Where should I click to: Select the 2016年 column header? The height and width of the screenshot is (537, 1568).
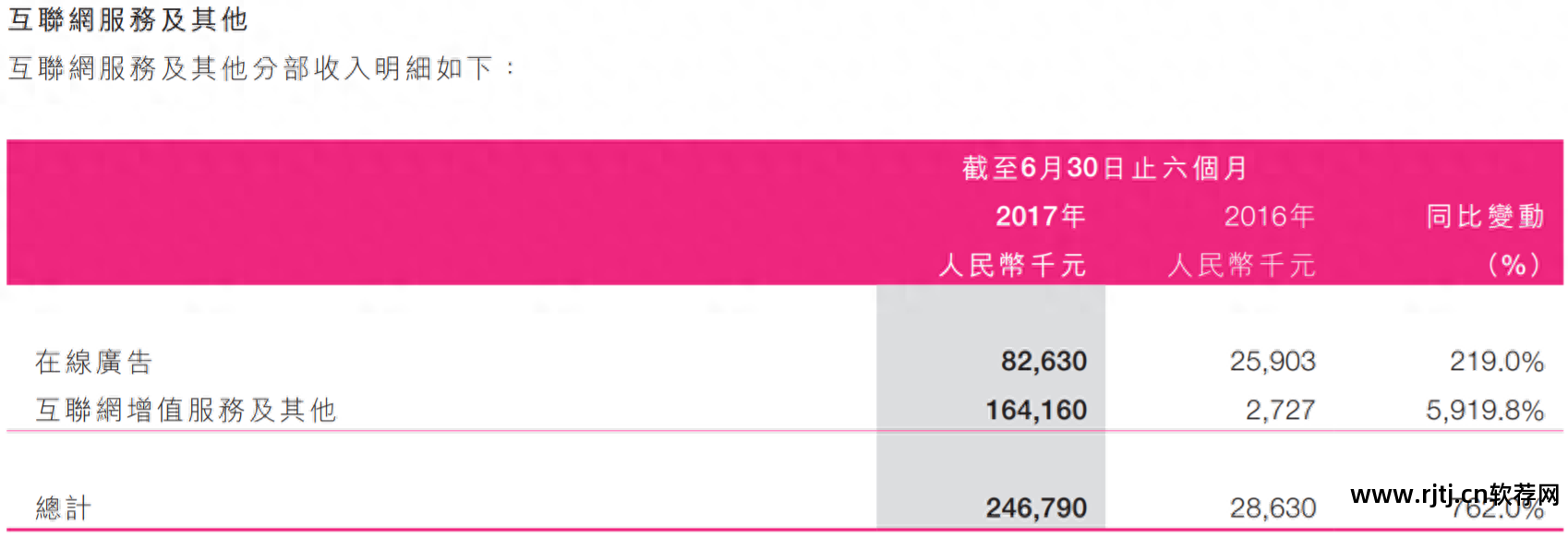(1269, 216)
